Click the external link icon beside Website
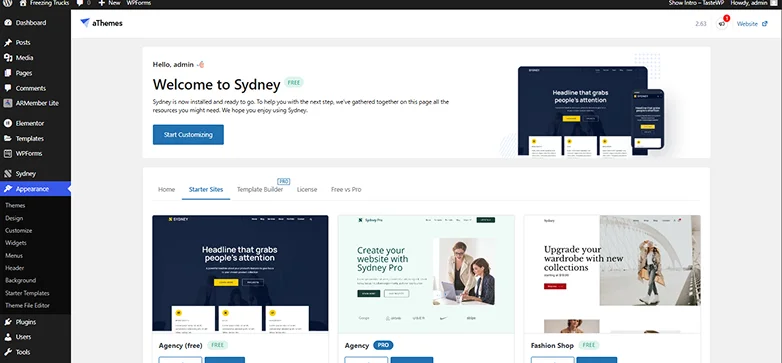This screenshot has height=363, width=782. [x=765, y=23]
